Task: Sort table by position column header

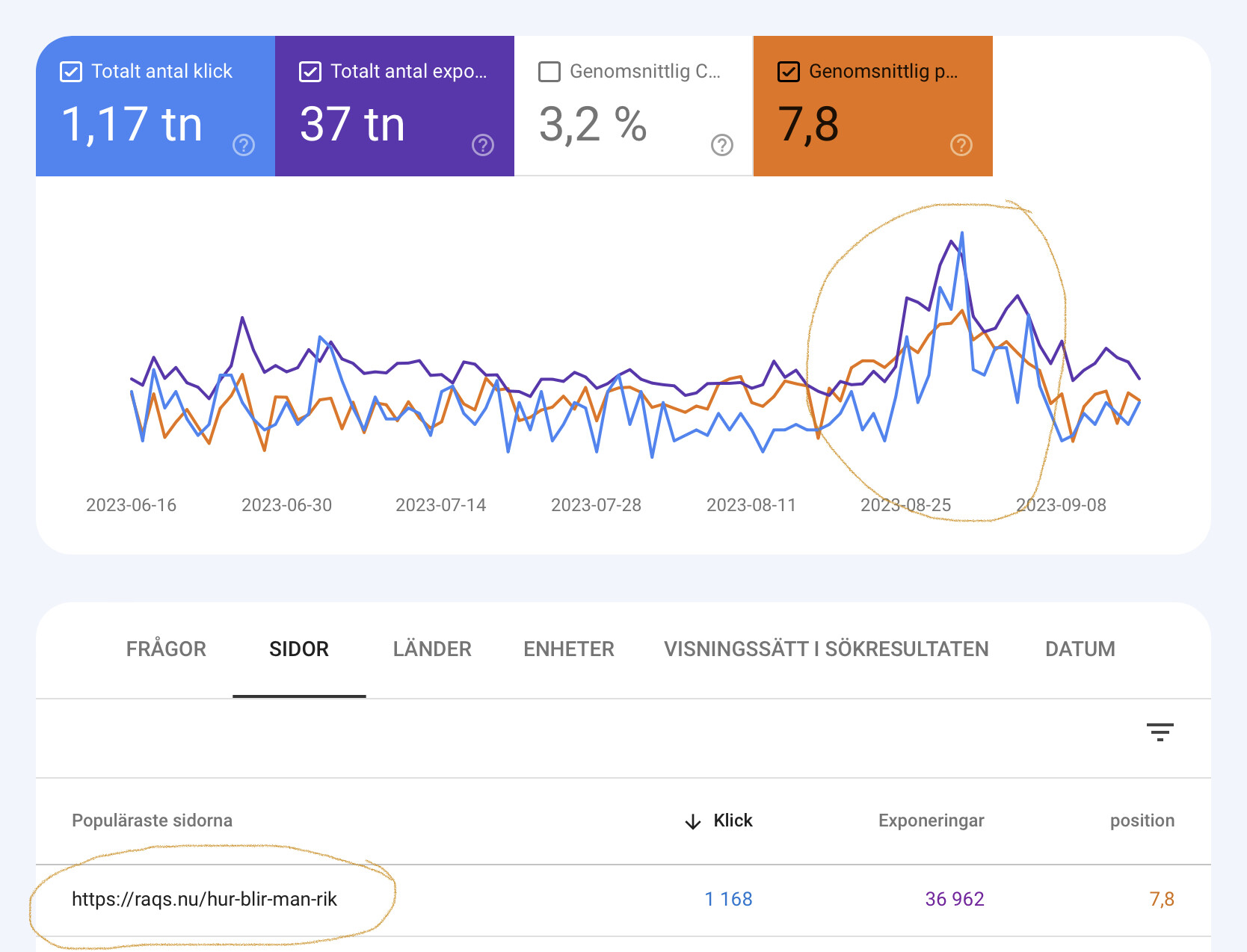Action: click(x=1142, y=820)
